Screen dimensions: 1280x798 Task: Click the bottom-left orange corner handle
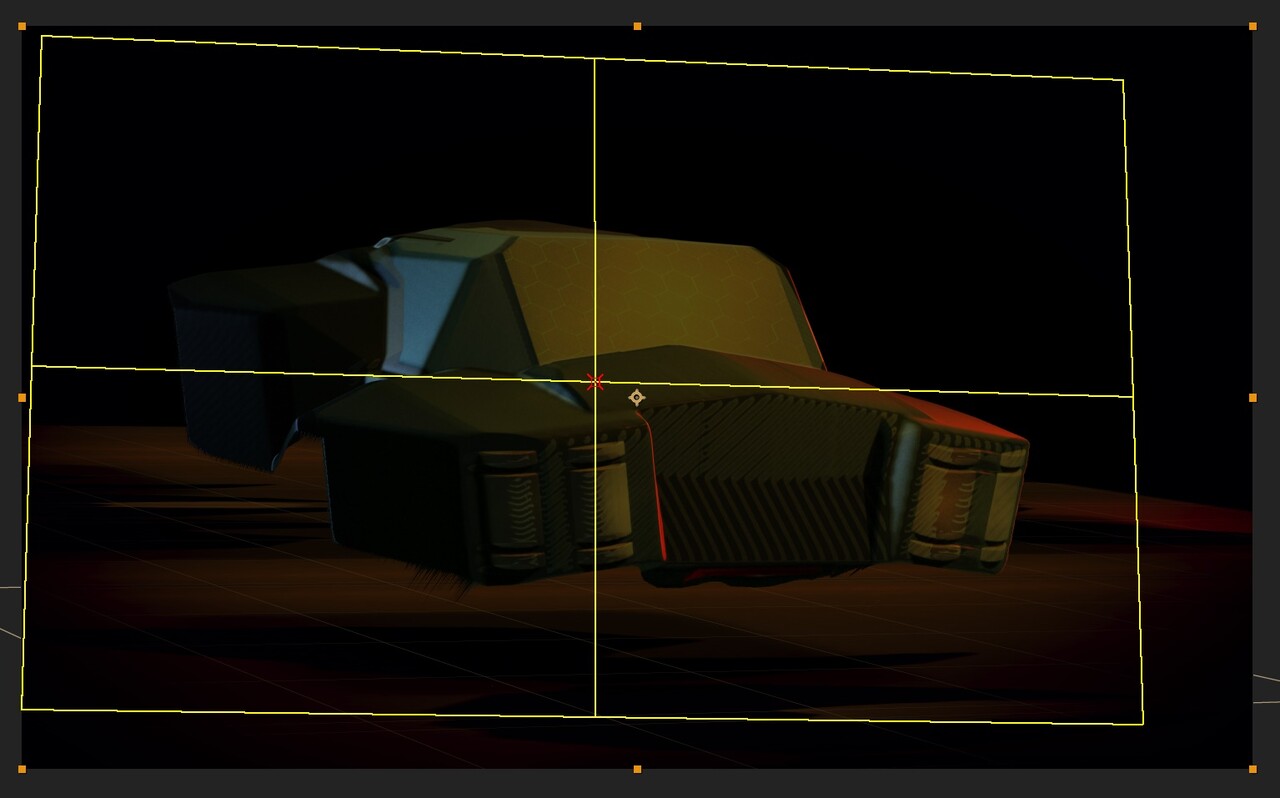(x=22, y=769)
